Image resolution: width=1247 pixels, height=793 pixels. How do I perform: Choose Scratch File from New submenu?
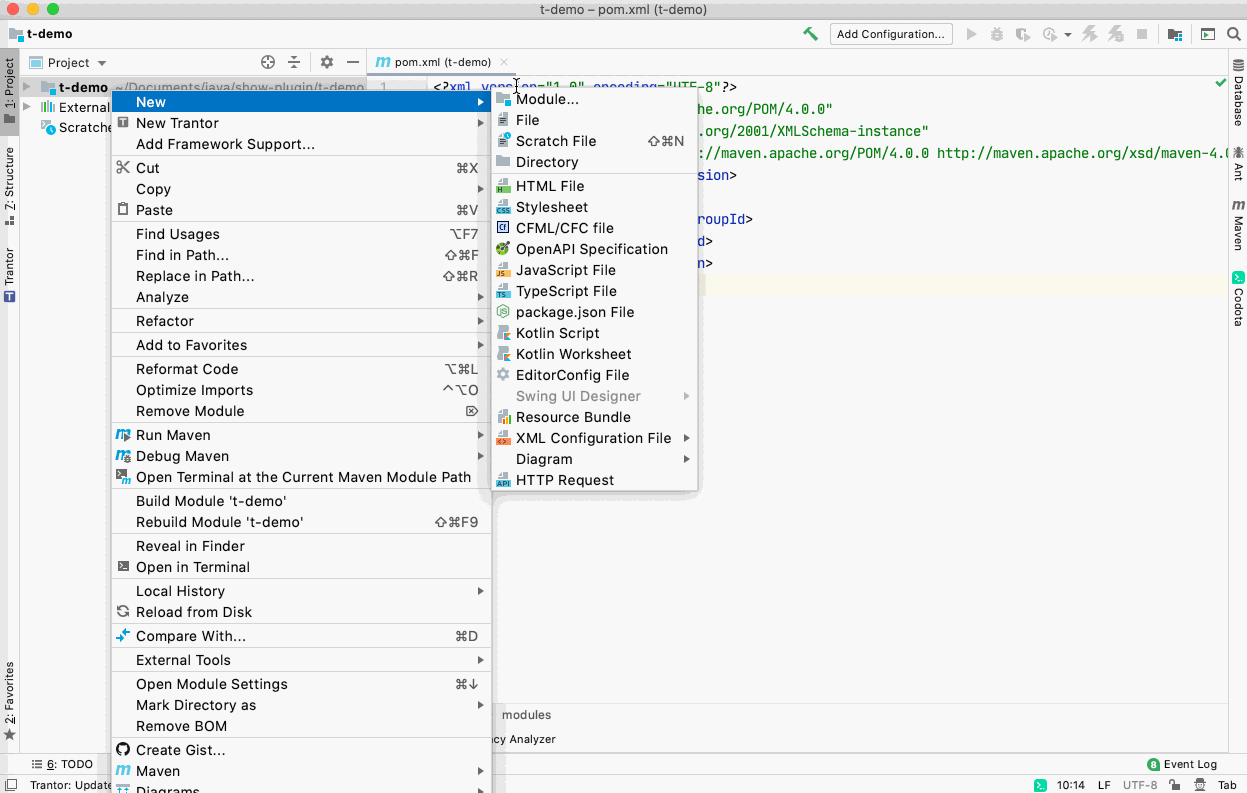tap(594, 141)
